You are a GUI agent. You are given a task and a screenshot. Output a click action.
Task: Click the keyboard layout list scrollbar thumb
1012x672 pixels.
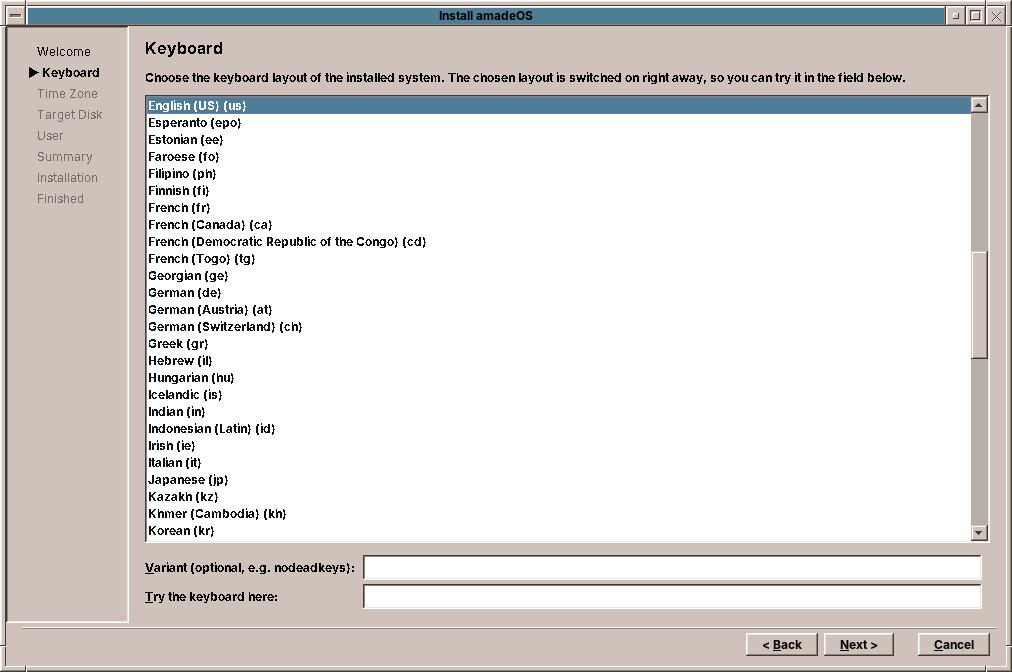979,304
